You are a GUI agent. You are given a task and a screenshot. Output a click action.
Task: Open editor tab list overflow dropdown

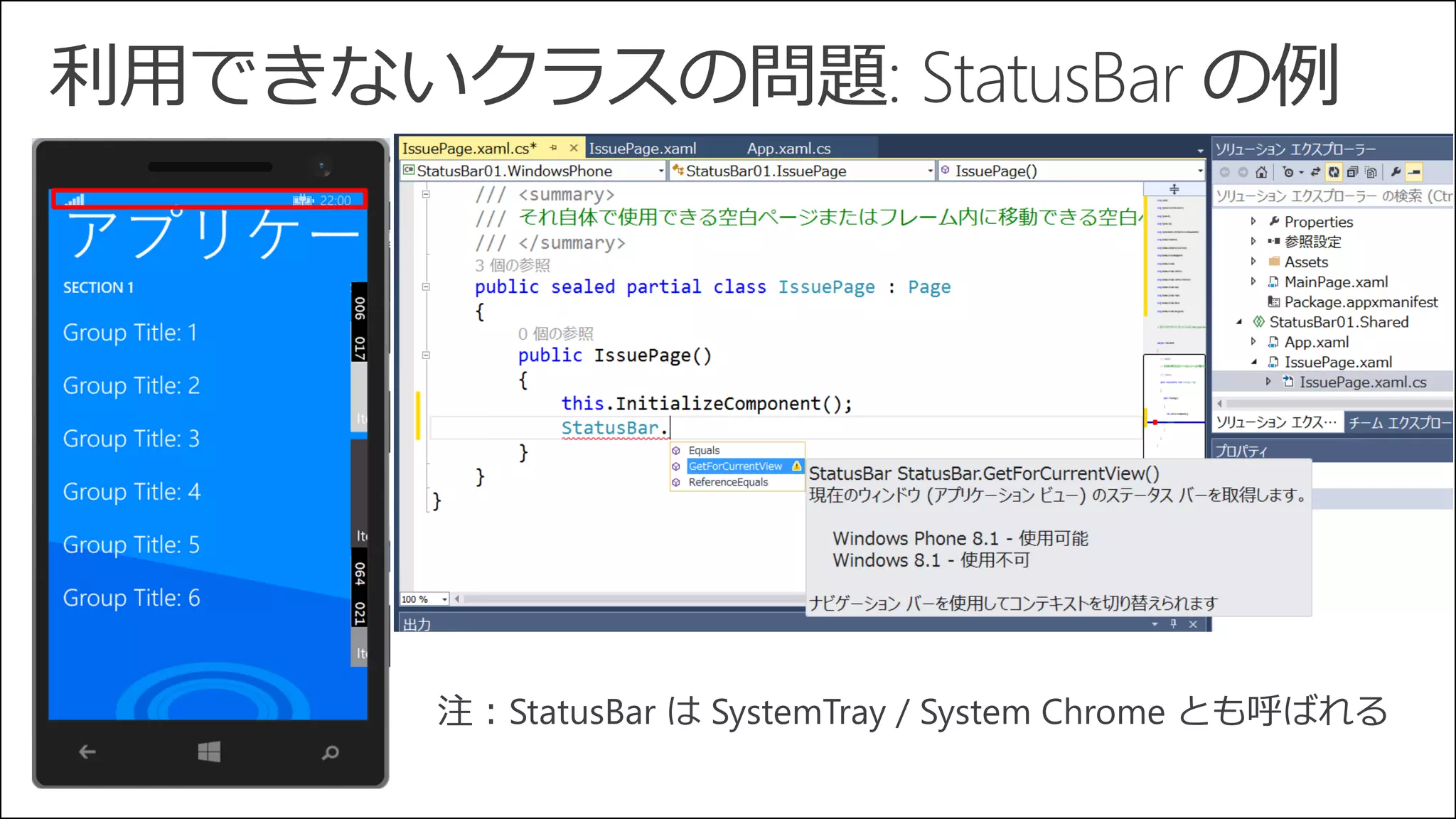point(1201,150)
